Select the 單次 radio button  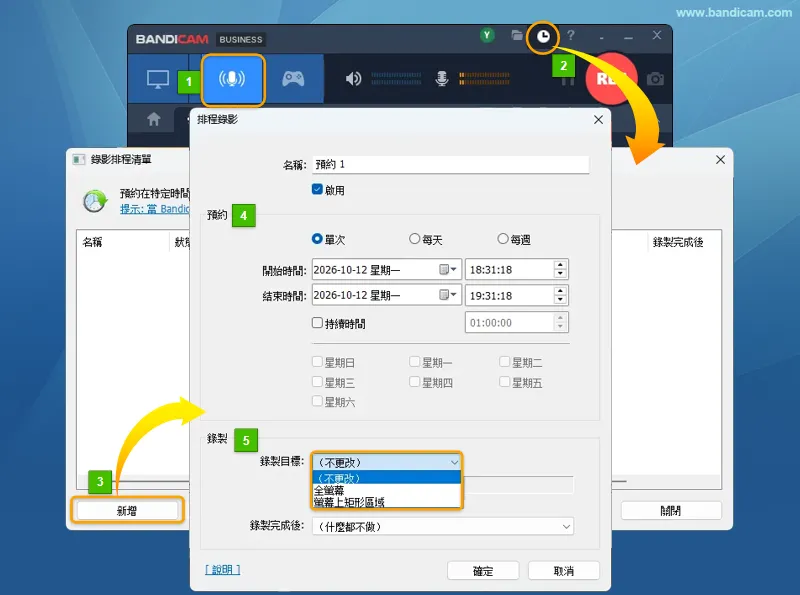(317, 239)
